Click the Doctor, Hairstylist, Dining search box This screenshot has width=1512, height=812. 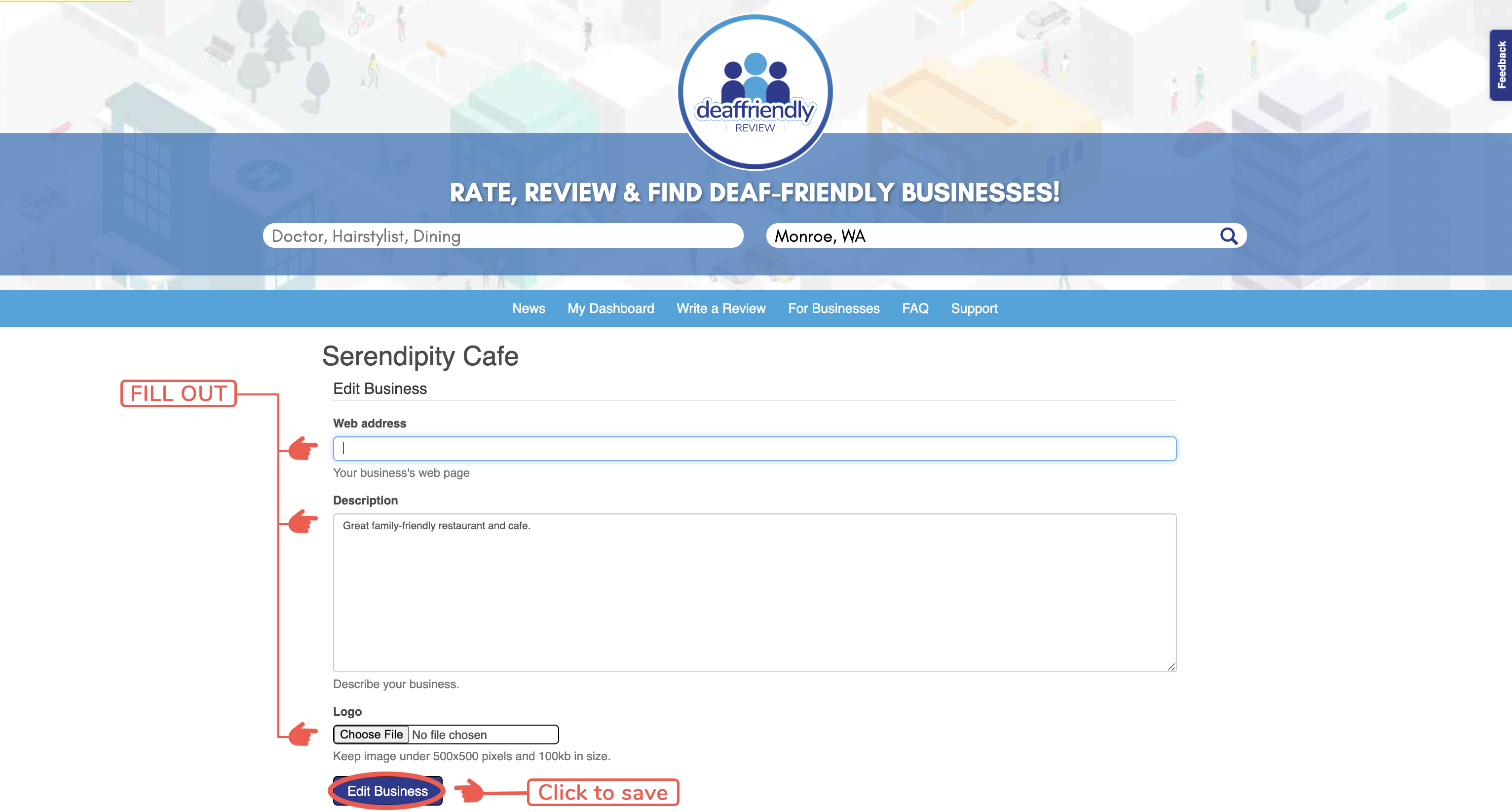[x=503, y=236]
